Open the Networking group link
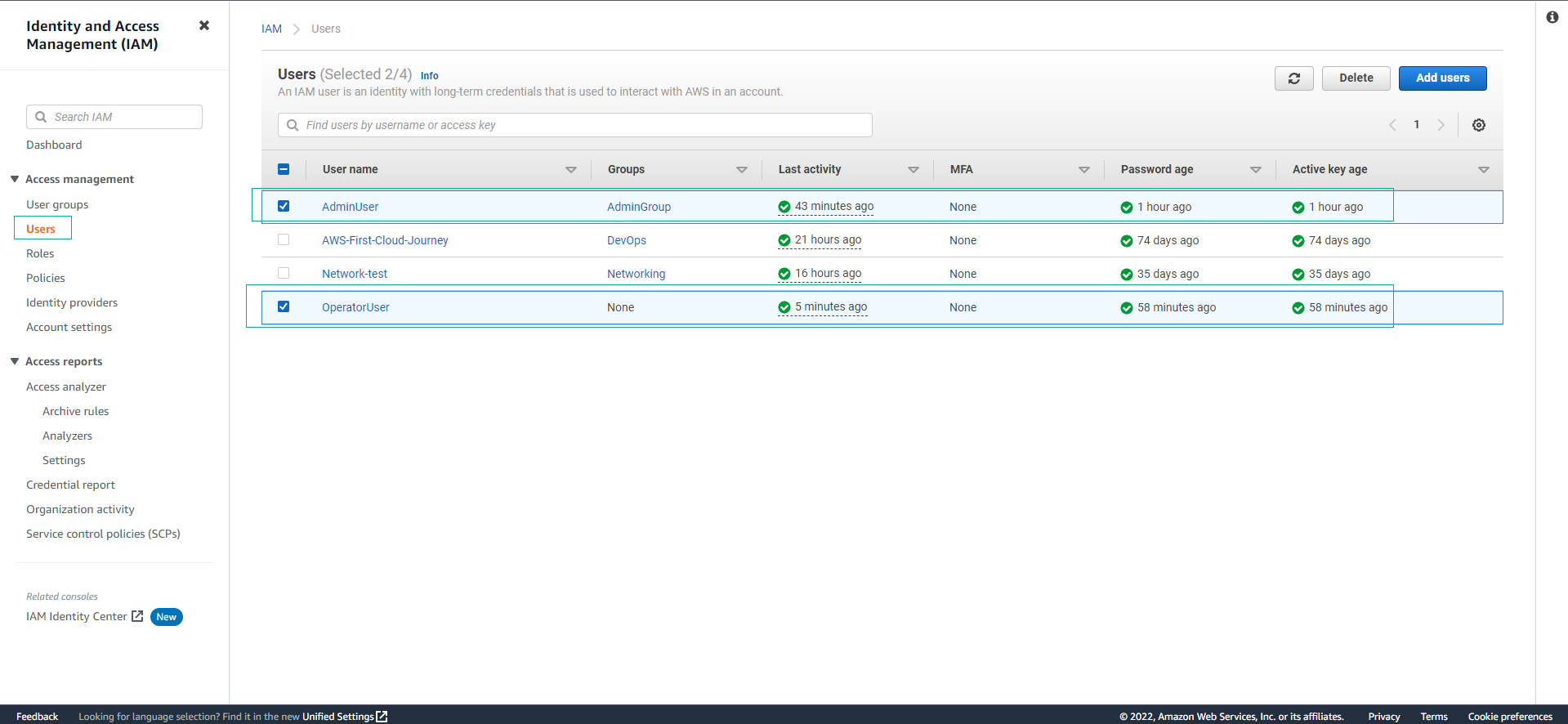 point(637,274)
